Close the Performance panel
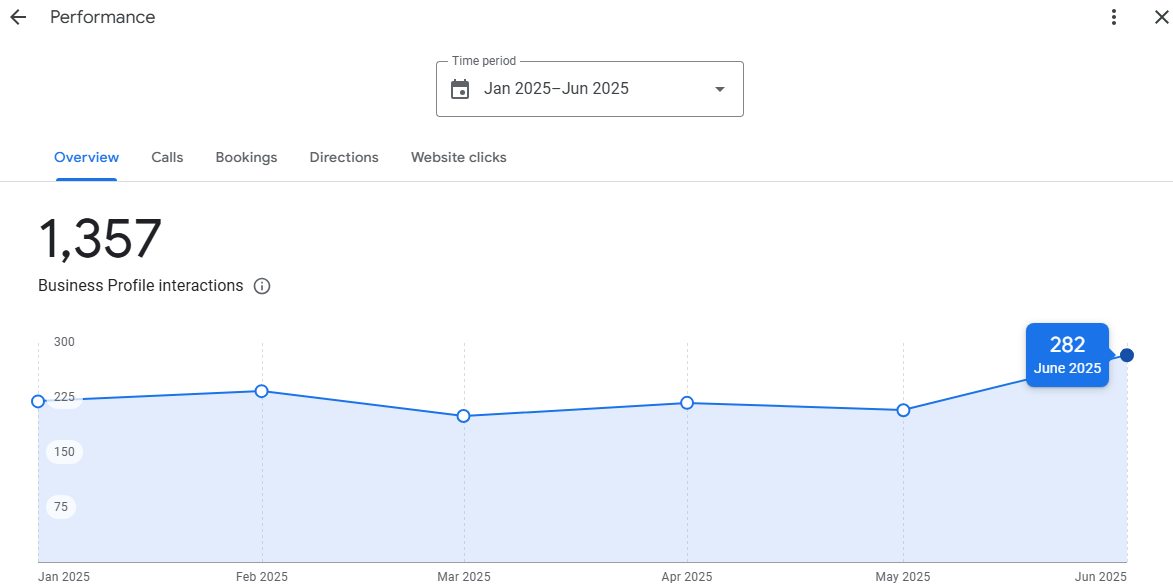Image resolution: width=1173 pixels, height=587 pixels. coord(1161,18)
